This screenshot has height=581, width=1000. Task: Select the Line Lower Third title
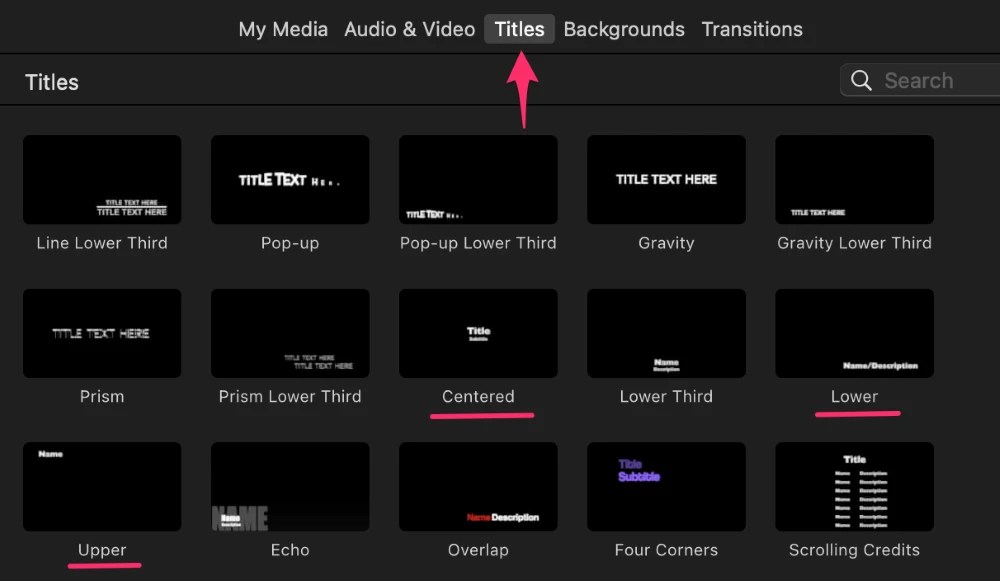[102, 179]
